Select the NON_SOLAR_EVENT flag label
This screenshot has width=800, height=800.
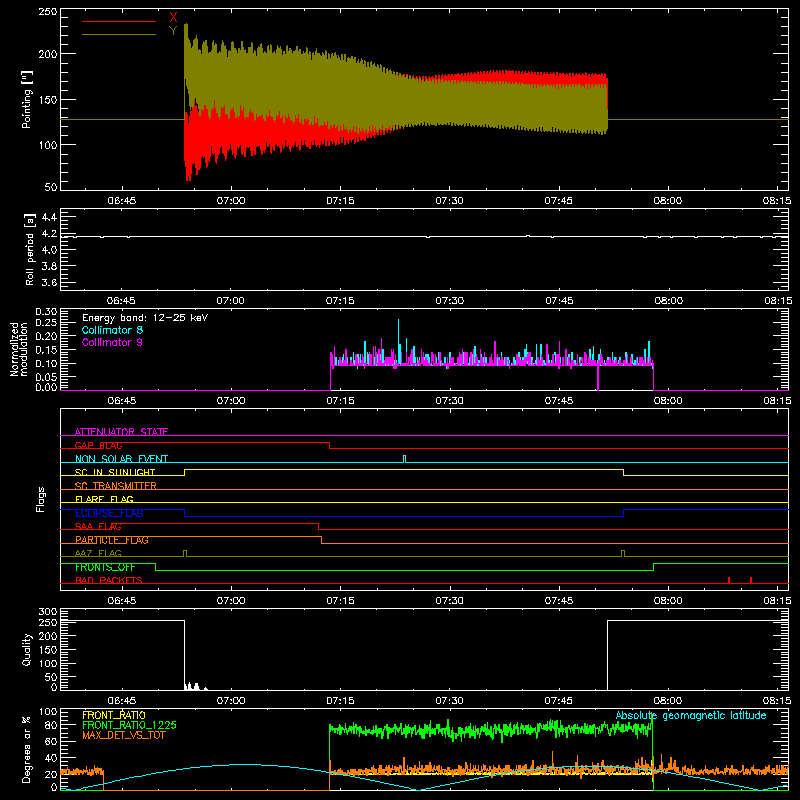tap(121, 459)
